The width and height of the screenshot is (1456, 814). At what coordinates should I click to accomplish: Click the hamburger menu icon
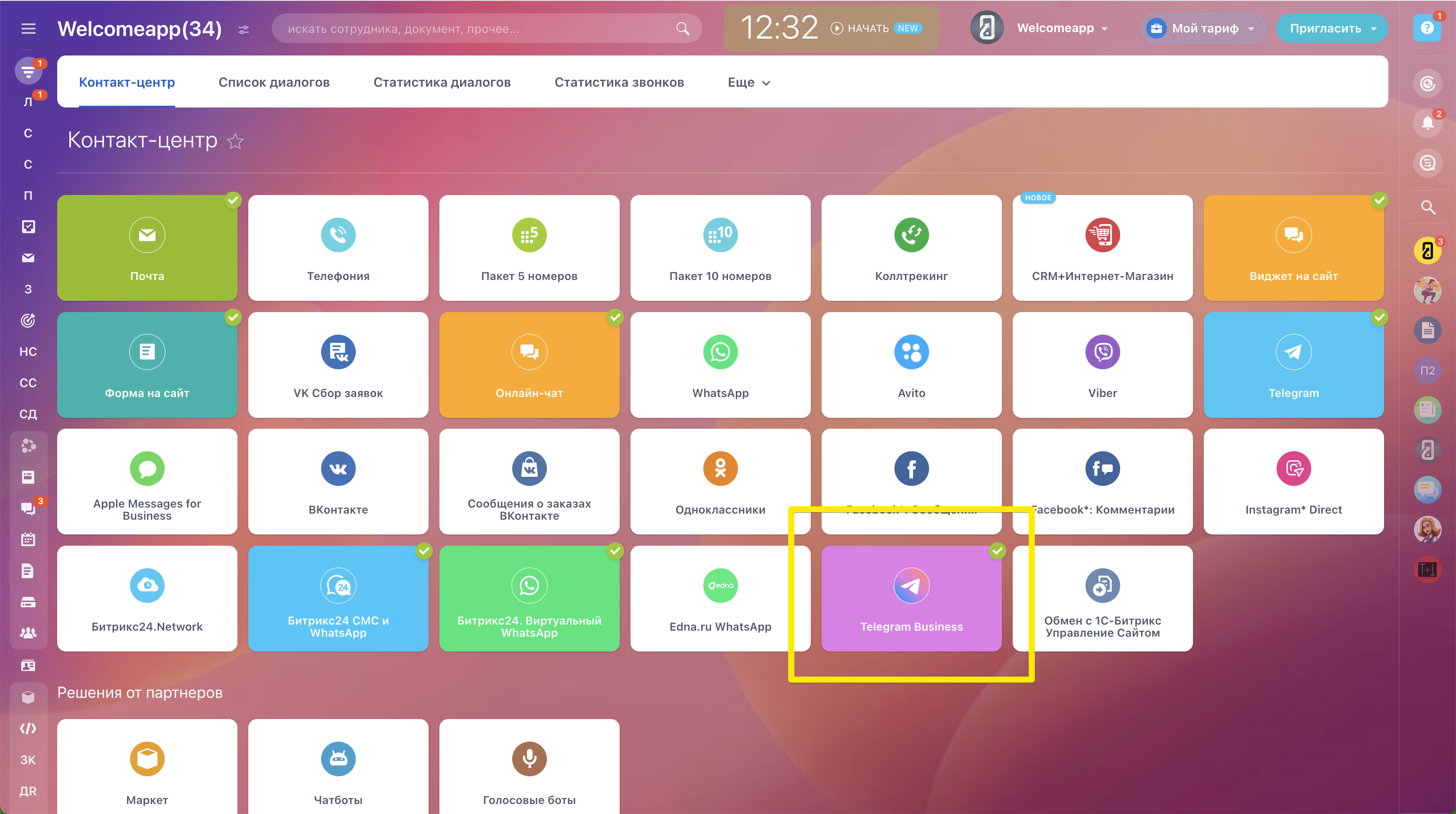(x=28, y=28)
